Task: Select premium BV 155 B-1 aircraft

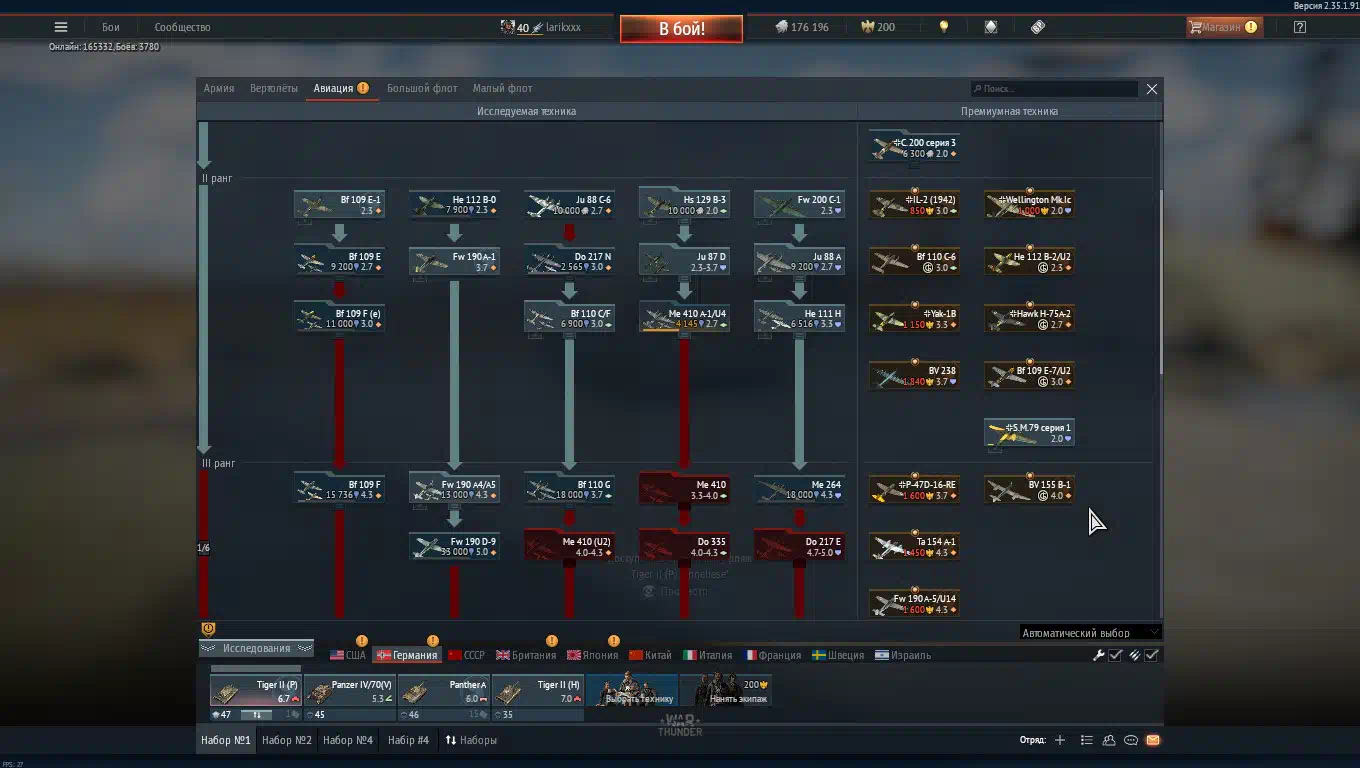Action: click(1029, 490)
